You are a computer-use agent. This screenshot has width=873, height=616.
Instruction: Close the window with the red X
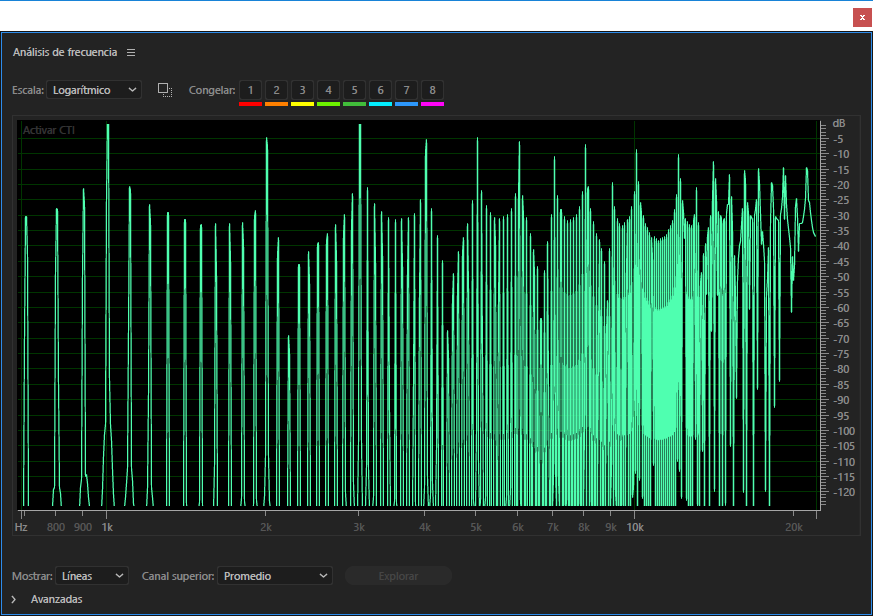click(x=861, y=17)
